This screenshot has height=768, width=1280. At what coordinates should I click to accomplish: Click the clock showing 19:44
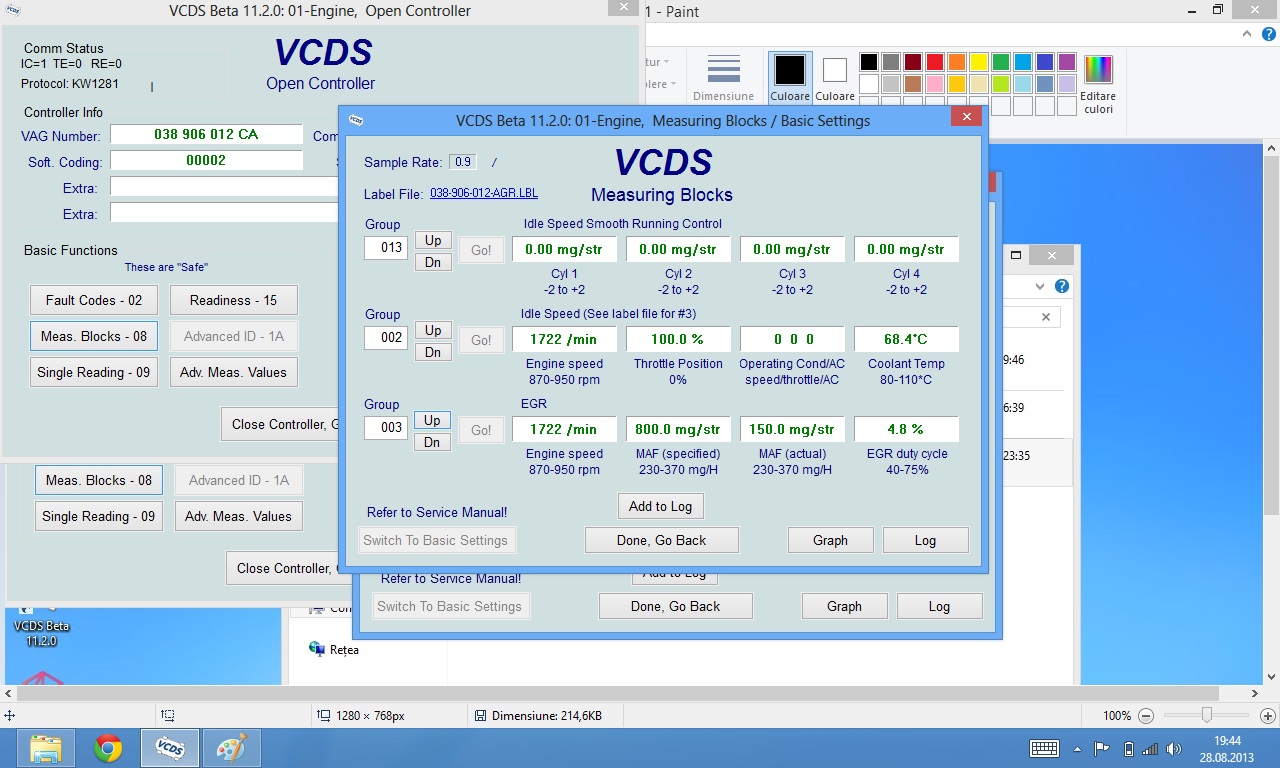click(1228, 741)
